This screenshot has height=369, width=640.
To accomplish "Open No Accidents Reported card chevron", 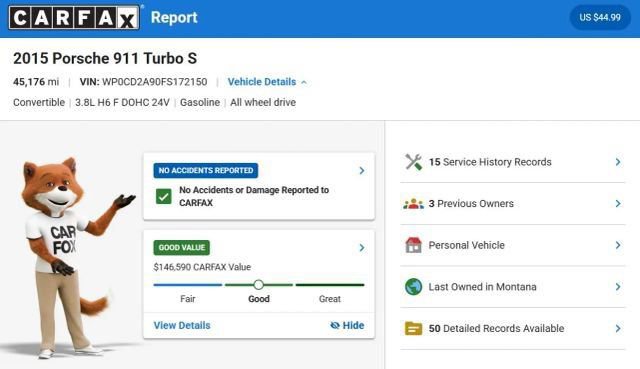I will tap(362, 171).
